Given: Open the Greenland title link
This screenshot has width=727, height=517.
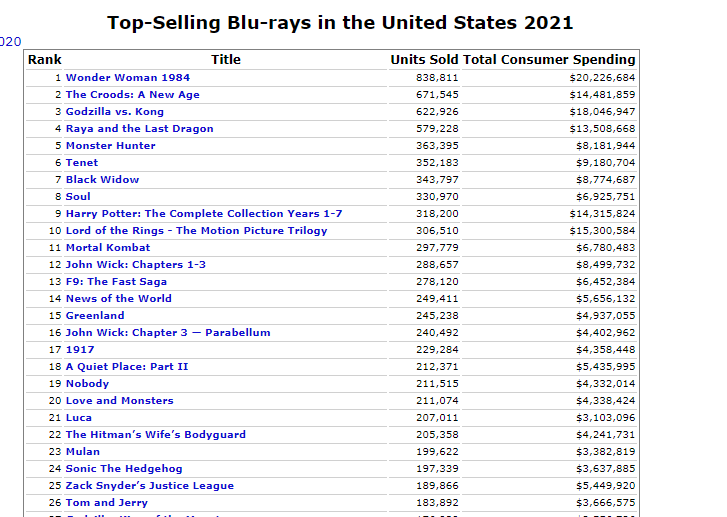Looking at the screenshot, I should [x=95, y=316].
